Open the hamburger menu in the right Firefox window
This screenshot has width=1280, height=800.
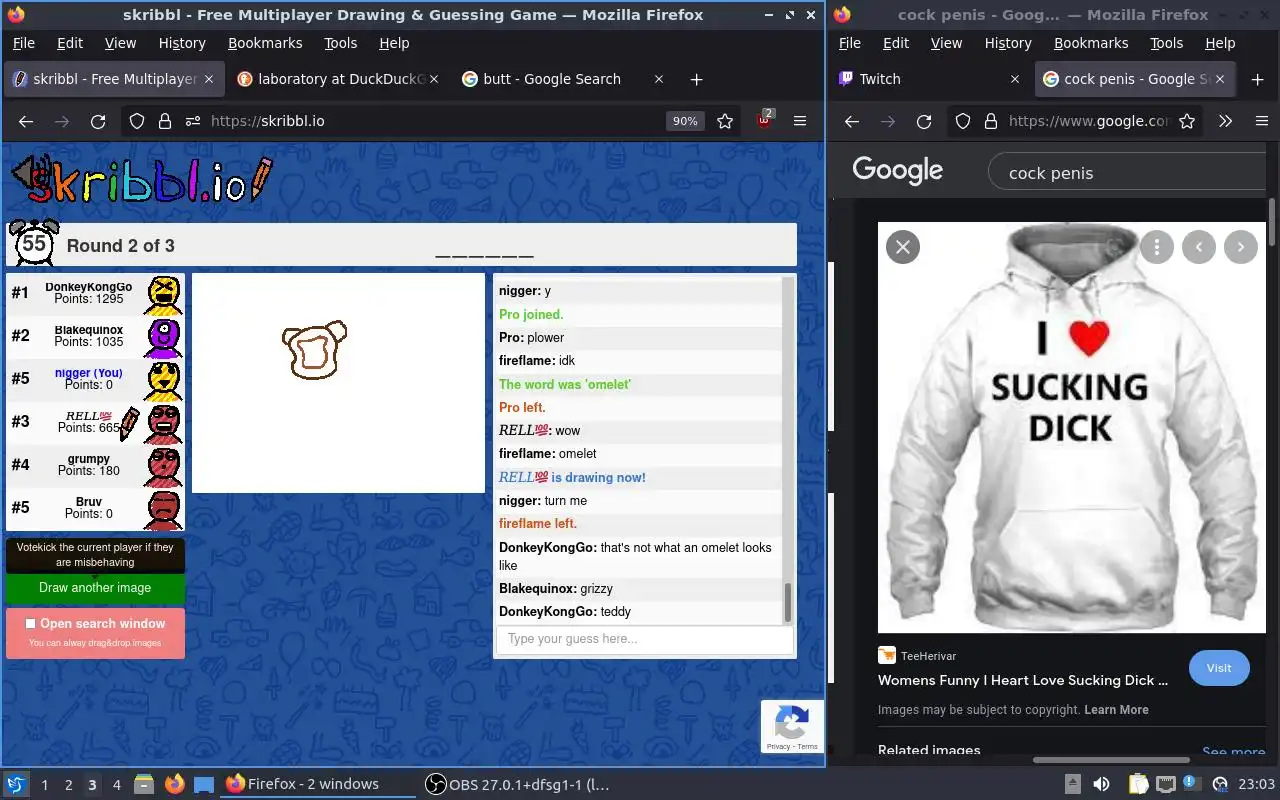(x=1262, y=121)
